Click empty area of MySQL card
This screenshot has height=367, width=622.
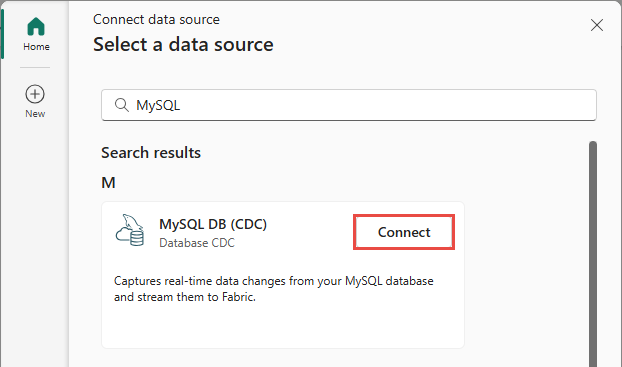coord(282,327)
